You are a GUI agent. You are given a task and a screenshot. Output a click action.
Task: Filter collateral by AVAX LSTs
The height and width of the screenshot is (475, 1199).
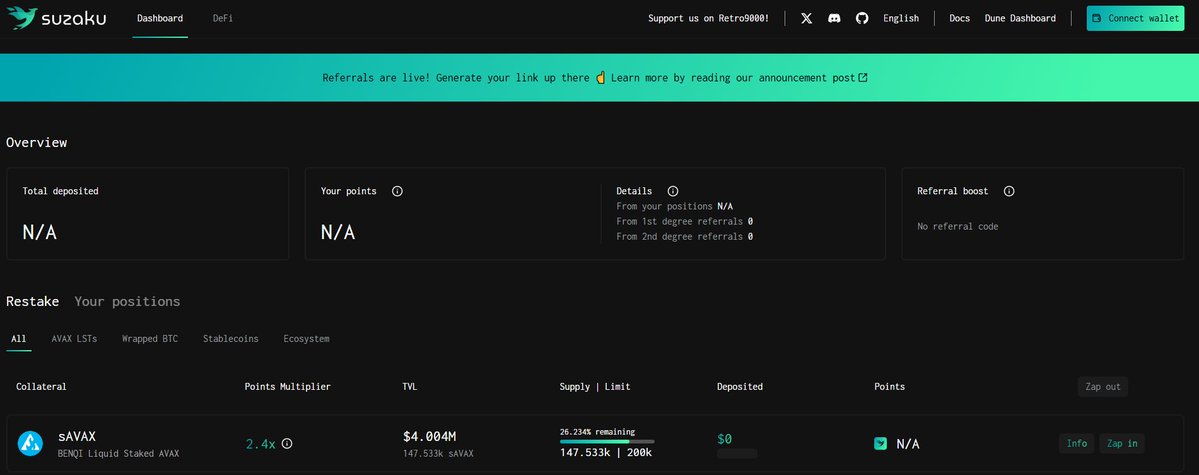click(x=74, y=339)
